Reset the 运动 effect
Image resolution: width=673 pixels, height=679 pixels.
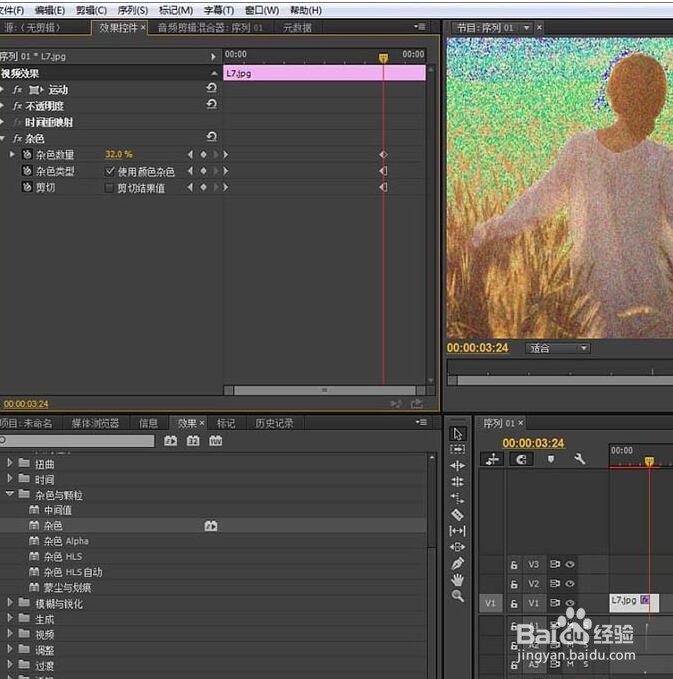point(211,88)
